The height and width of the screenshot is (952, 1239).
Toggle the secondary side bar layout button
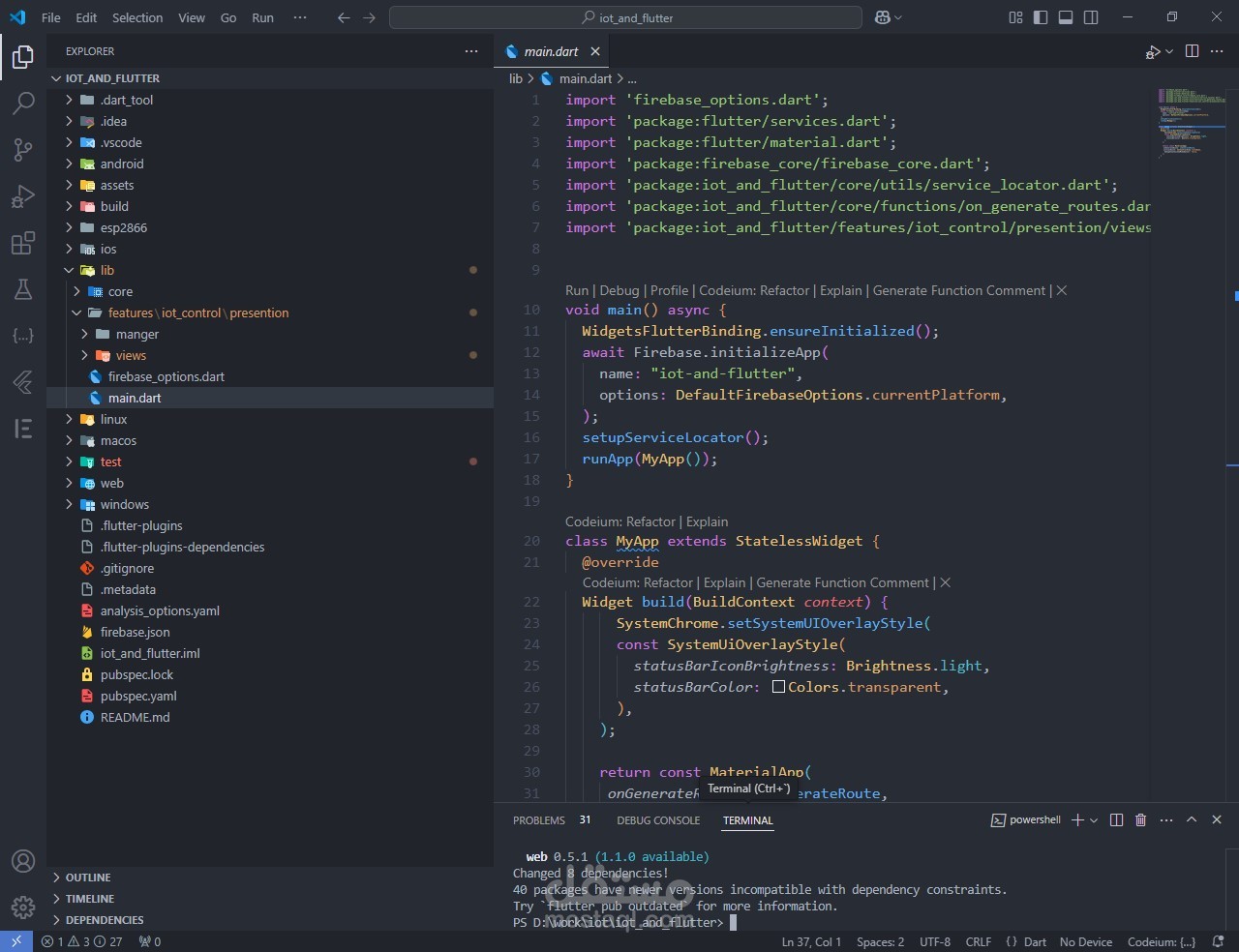[x=1091, y=17]
